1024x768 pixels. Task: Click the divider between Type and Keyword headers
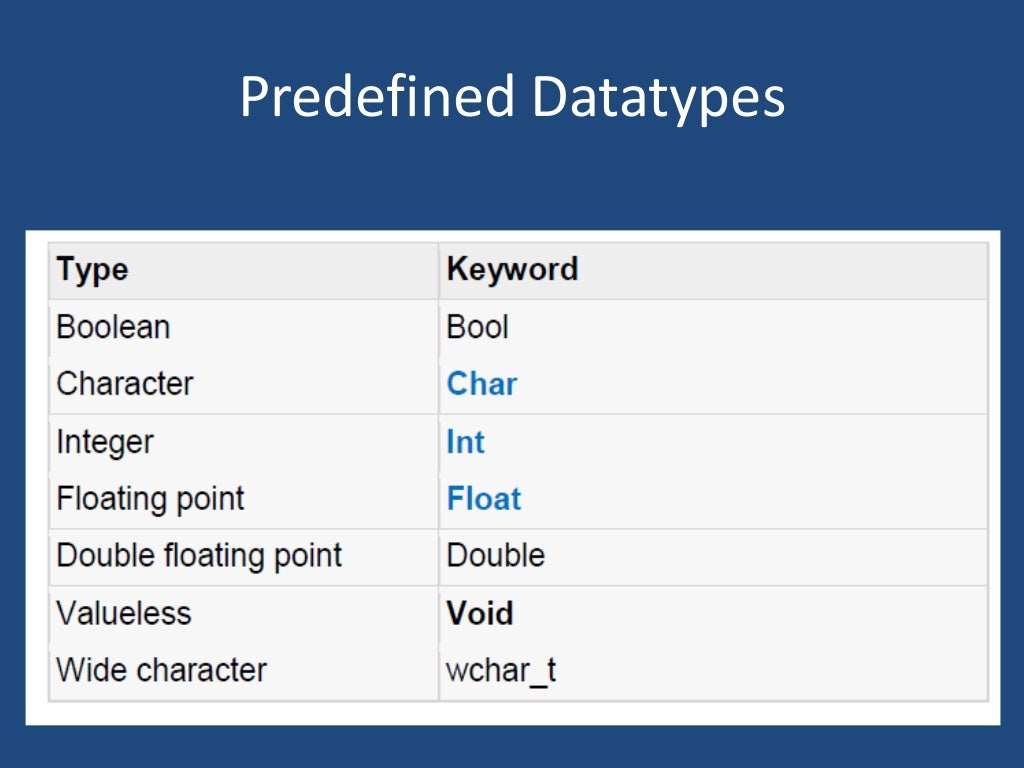[438, 270]
